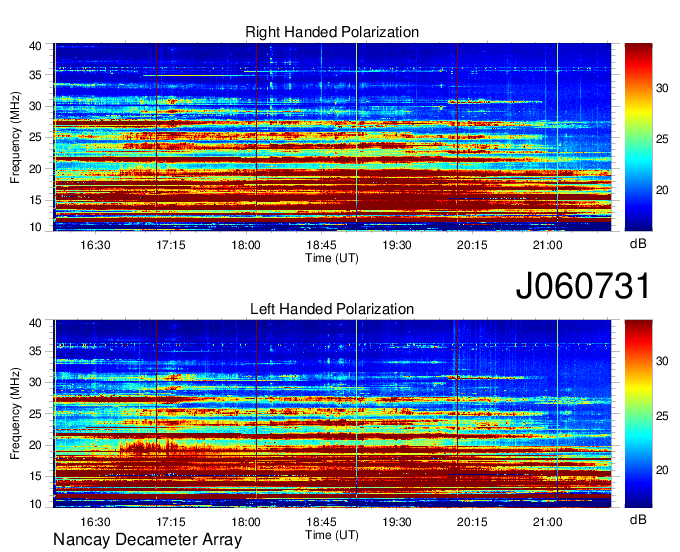Viewport: 680px width, 552px height.
Task: Click the top spectrogram plot area
Action: click(x=332, y=137)
